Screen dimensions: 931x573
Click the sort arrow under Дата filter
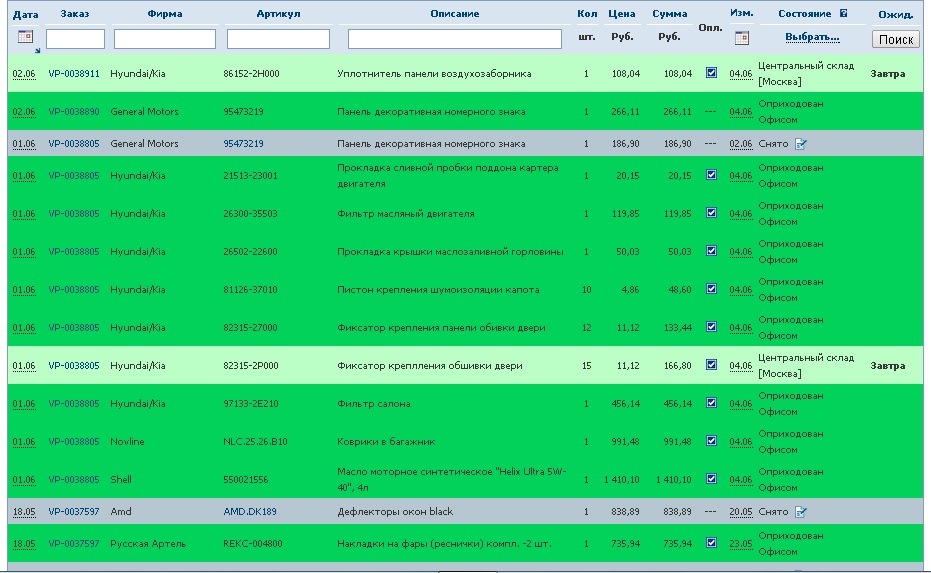(38, 50)
